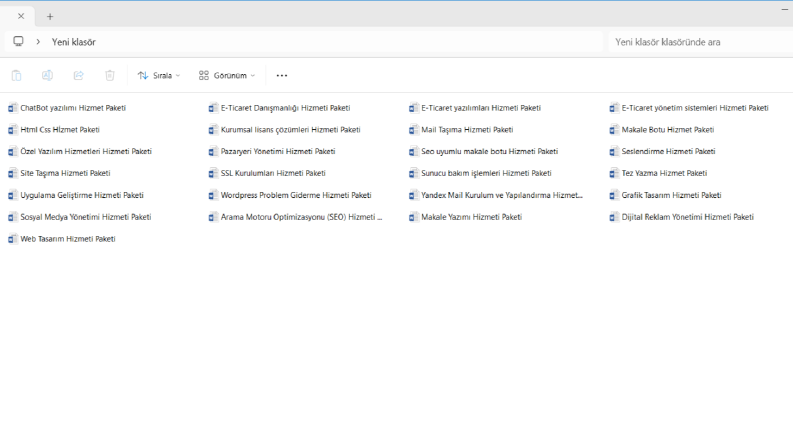This screenshot has width=793, height=446.
Task: Click Seslendirme Hizmeti Paketi file name
Action: click(x=668, y=151)
